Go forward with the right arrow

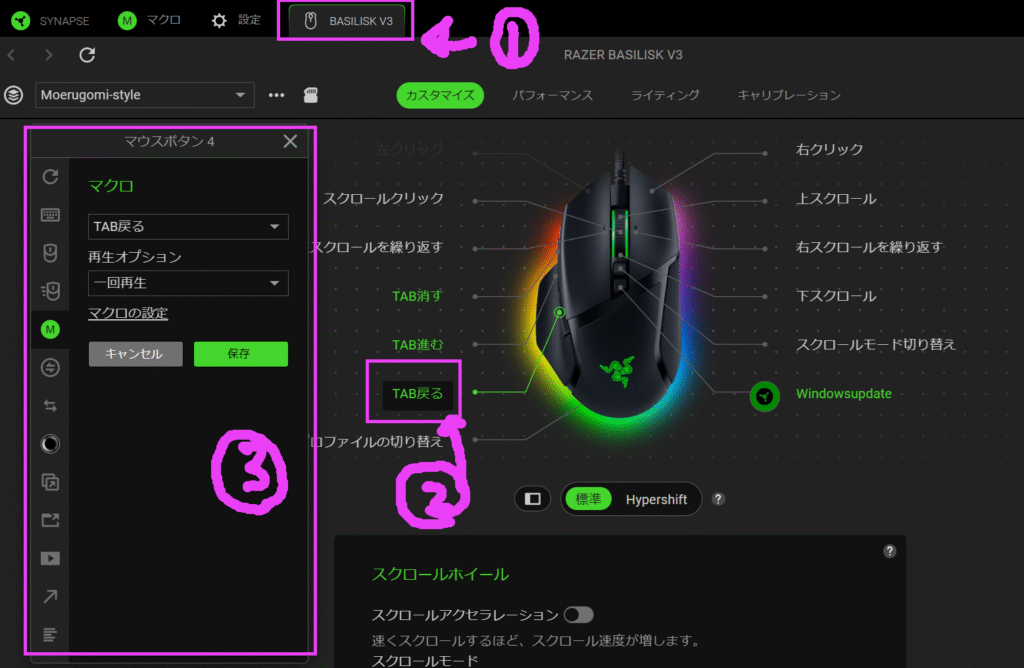click(x=49, y=55)
